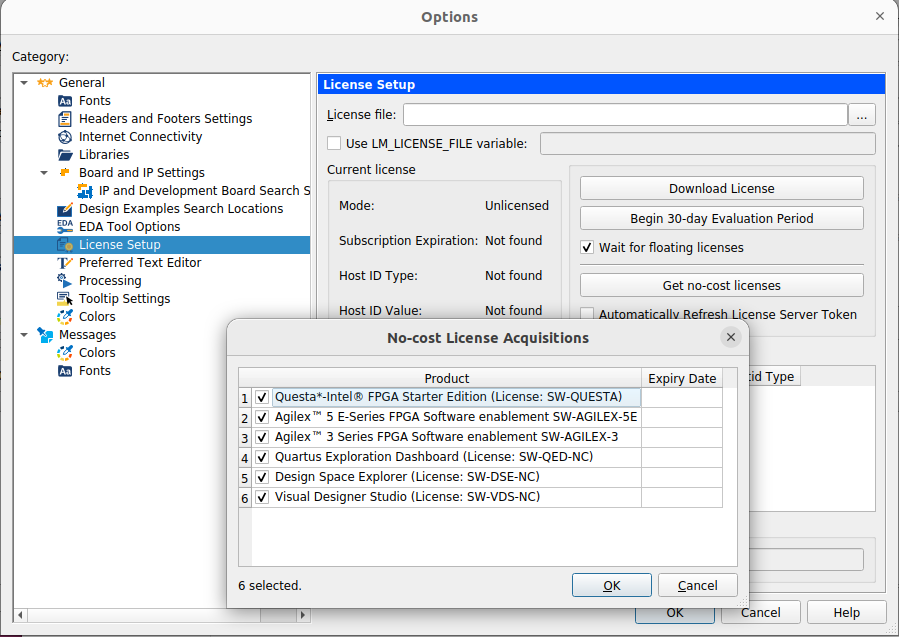Disable Wait for floating licenses
The image size is (899, 637).
pyautogui.click(x=589, y=247)
